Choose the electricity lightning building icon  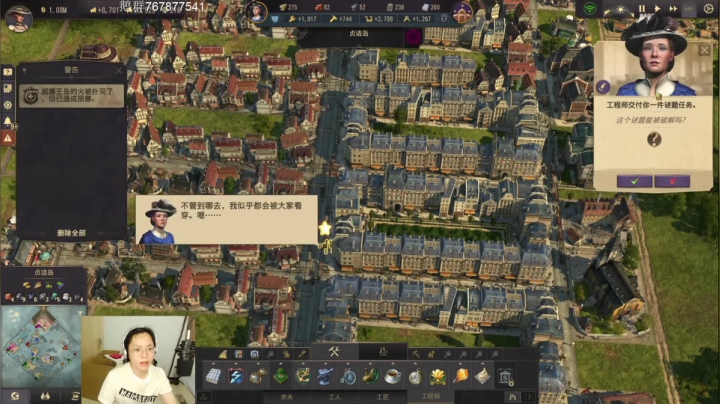coord(236,376)
